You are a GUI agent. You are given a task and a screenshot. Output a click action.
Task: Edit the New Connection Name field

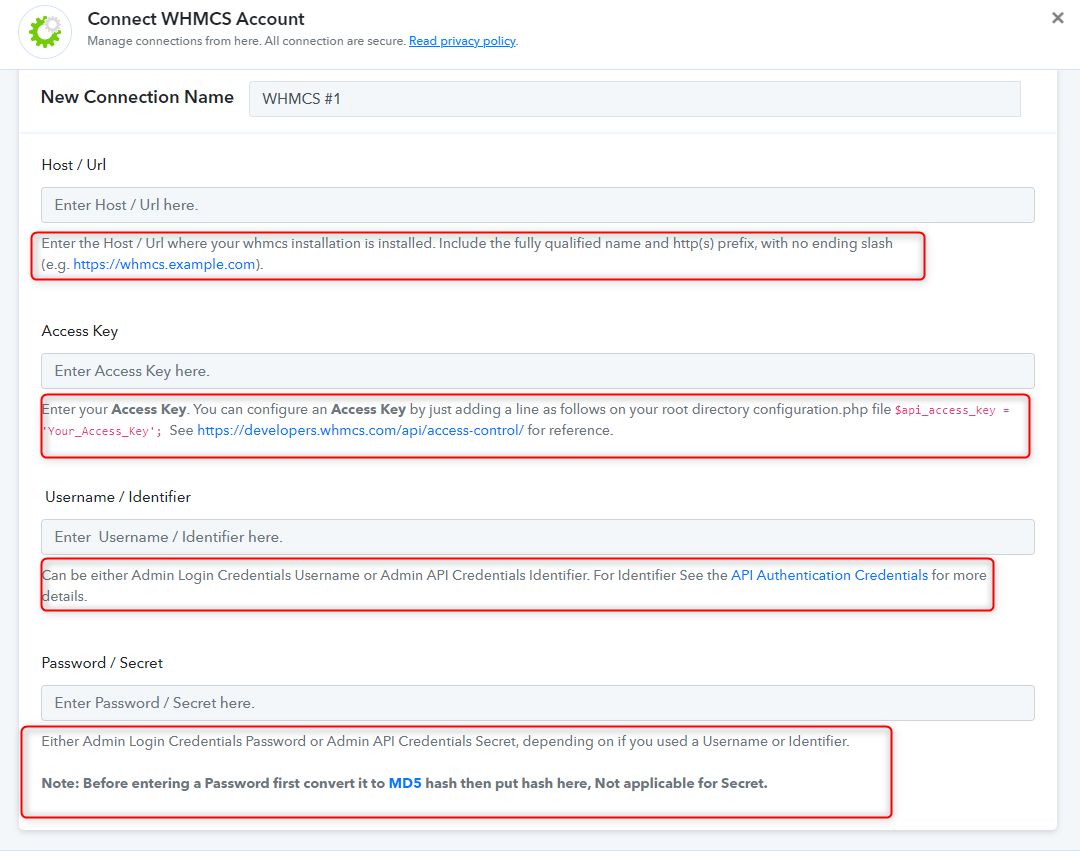tap(634, 98)
